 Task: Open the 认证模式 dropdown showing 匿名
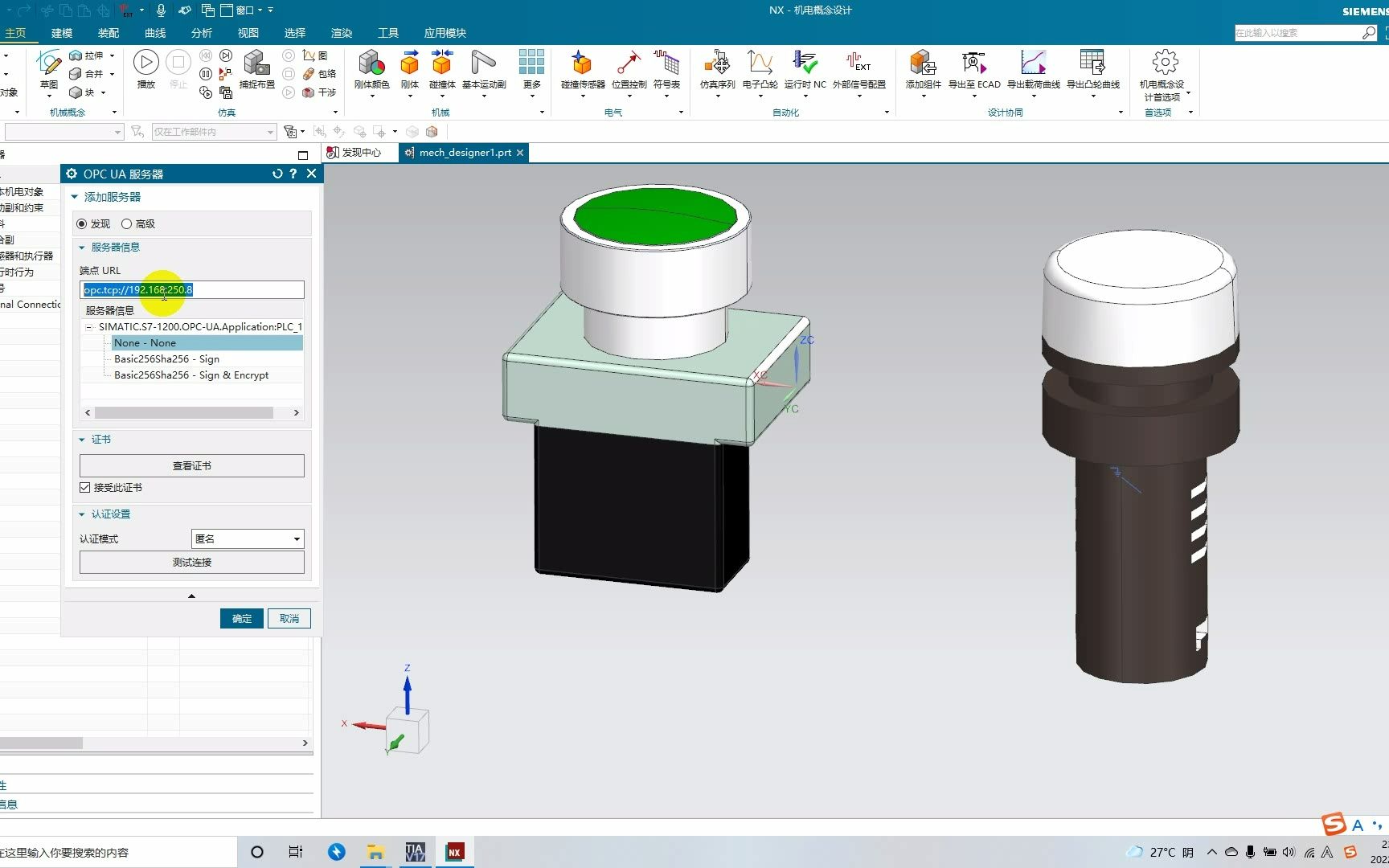click(248, 539)
